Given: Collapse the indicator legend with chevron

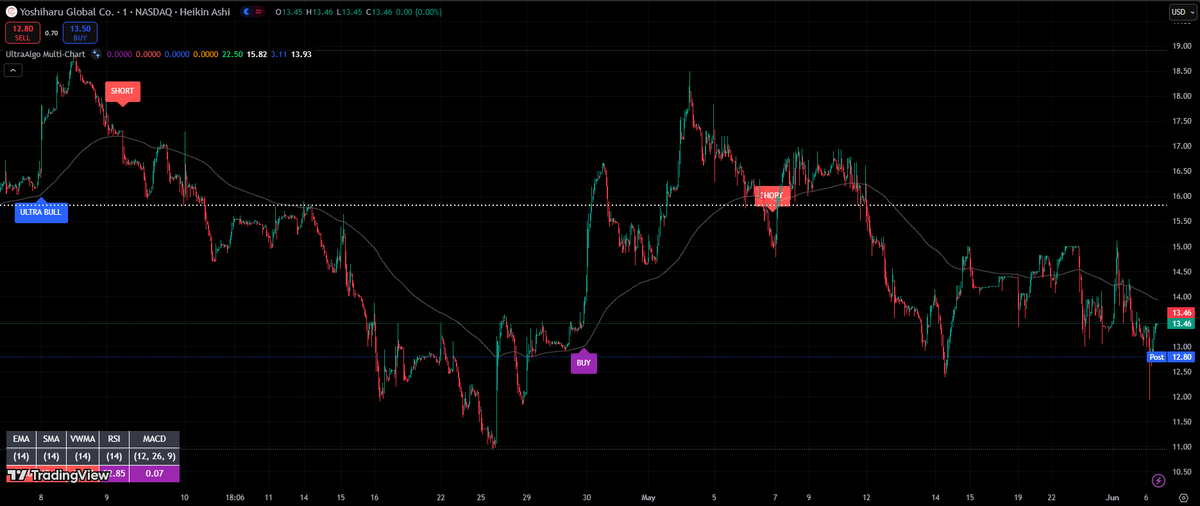Looking at the screenshot, I should pos(13,70).
